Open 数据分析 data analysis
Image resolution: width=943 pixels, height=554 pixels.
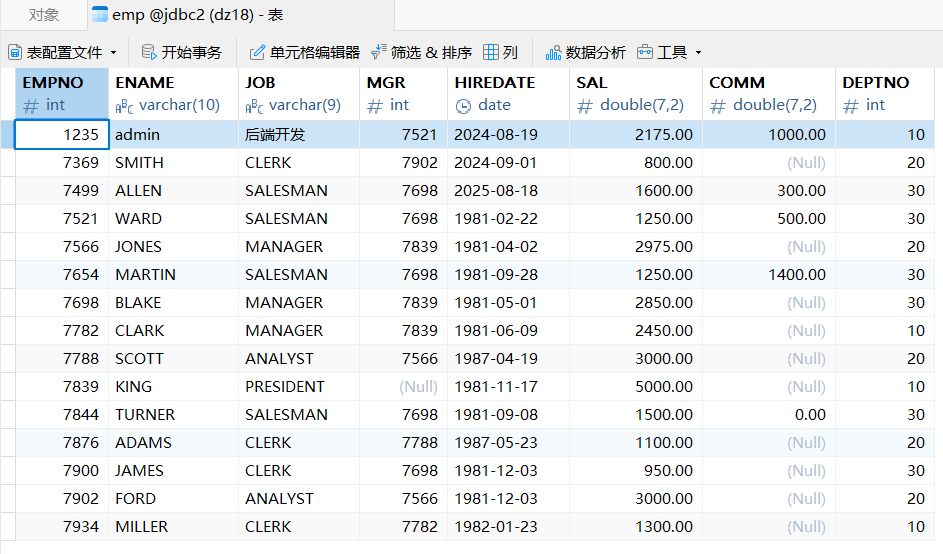pyautogui.click(x=585, y=52)
